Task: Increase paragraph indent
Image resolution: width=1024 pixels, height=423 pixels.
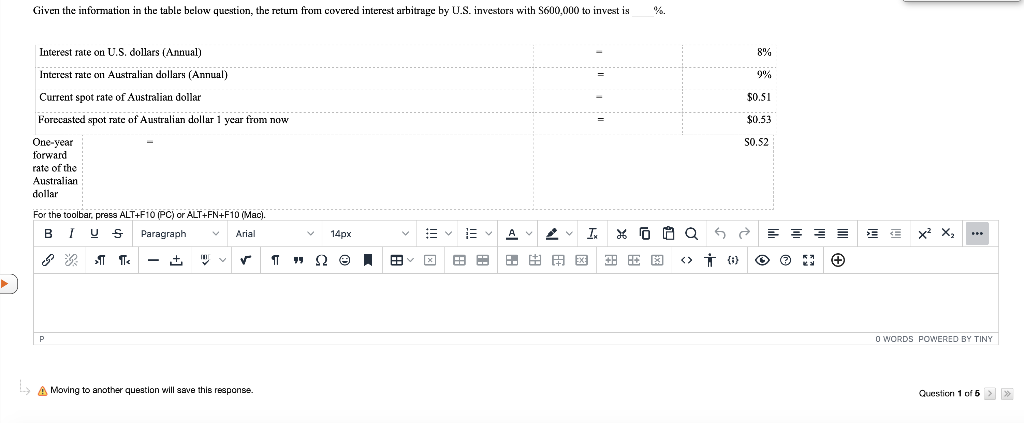Action: point(872,234)
